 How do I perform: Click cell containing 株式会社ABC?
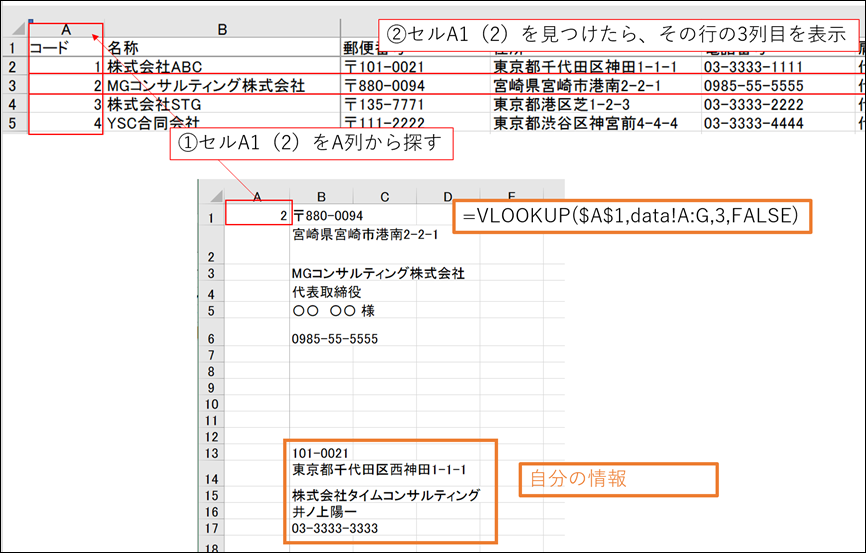(x=222, y=67)
